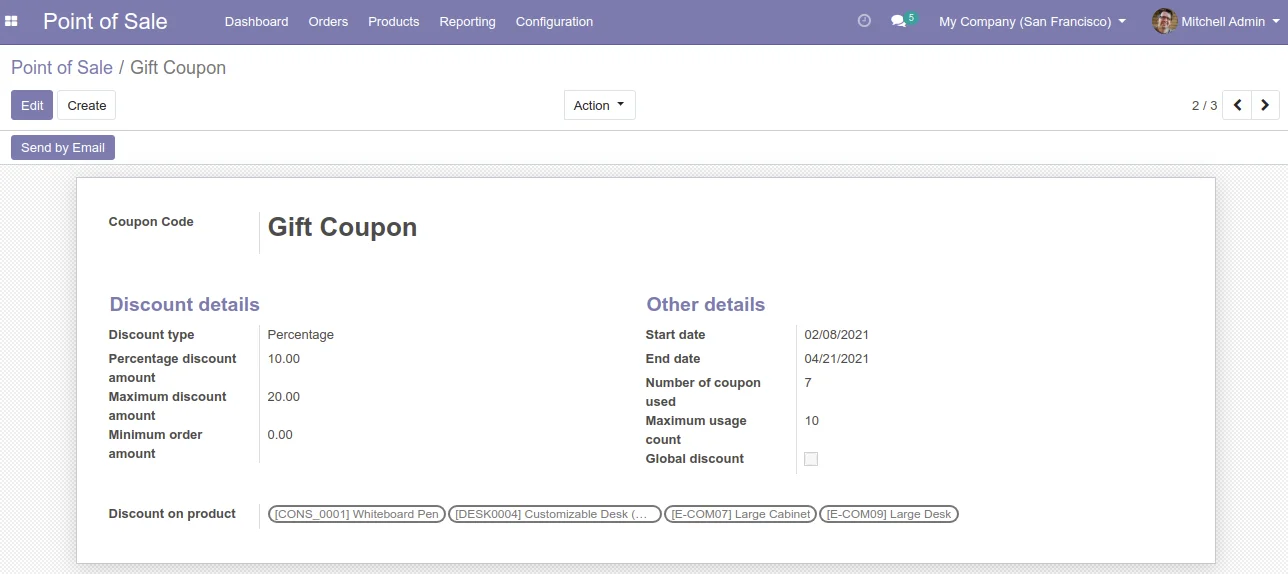Click the 2 / 3 pager counter
The width and height of the screenshot is (1288, 574).
coord(1204,105)
